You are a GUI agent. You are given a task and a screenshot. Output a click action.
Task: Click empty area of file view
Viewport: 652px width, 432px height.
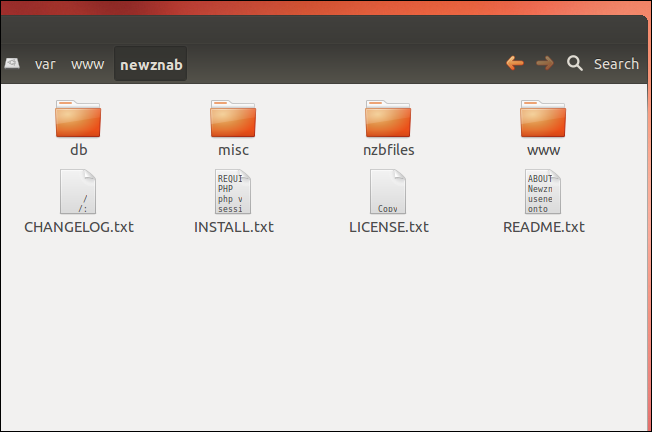(x=324, y=333)
